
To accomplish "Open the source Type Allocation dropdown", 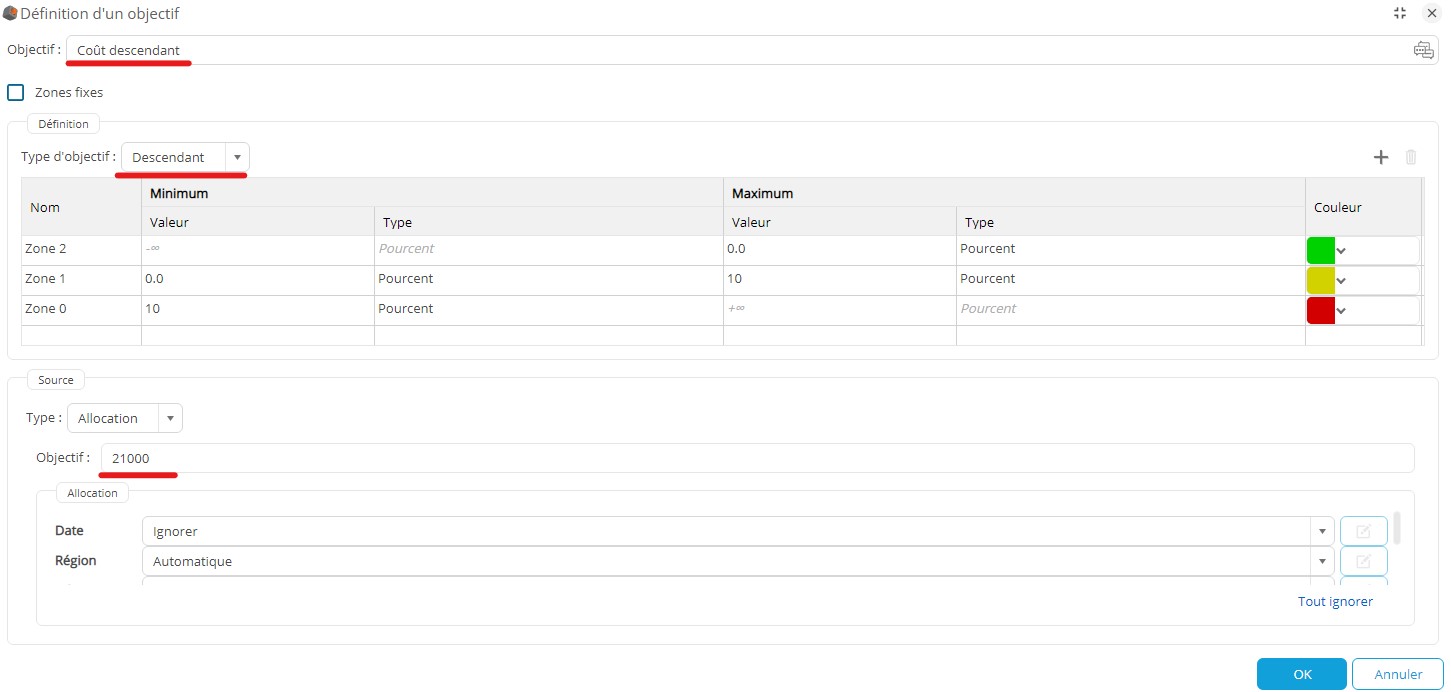I will [170, 418].
